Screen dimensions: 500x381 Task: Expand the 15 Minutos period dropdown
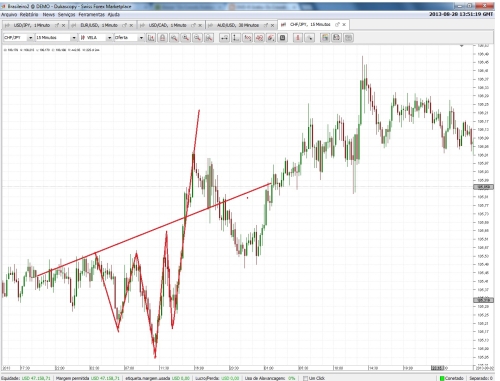[56, 38]
